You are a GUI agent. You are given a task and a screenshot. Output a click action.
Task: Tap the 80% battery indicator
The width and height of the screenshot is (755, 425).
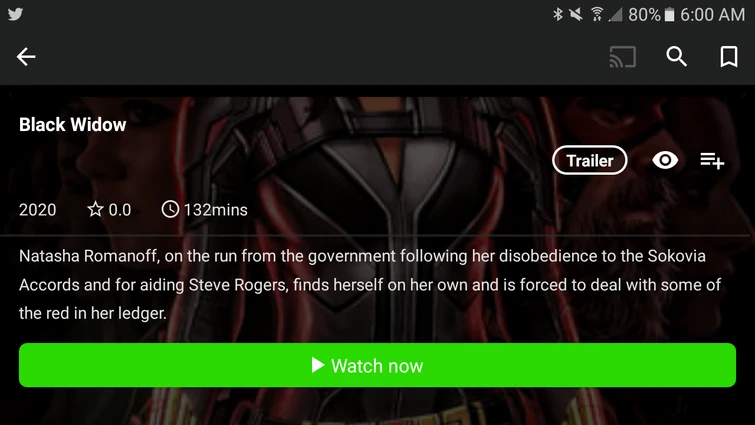coord(651,14)
